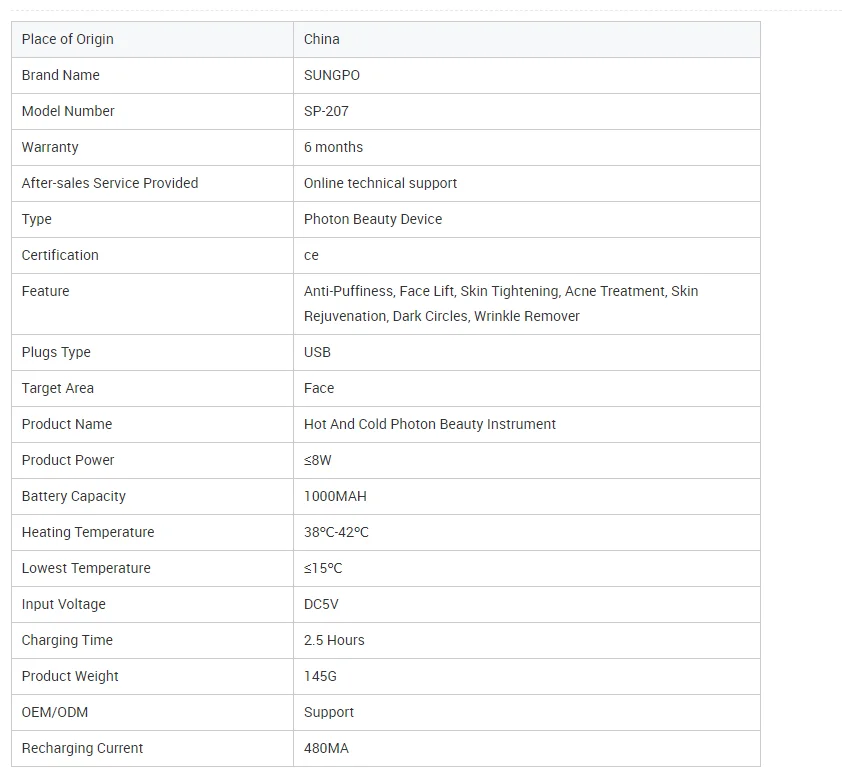
Task: Click the '6 months' warranty value
Action: tap(333, 147)
